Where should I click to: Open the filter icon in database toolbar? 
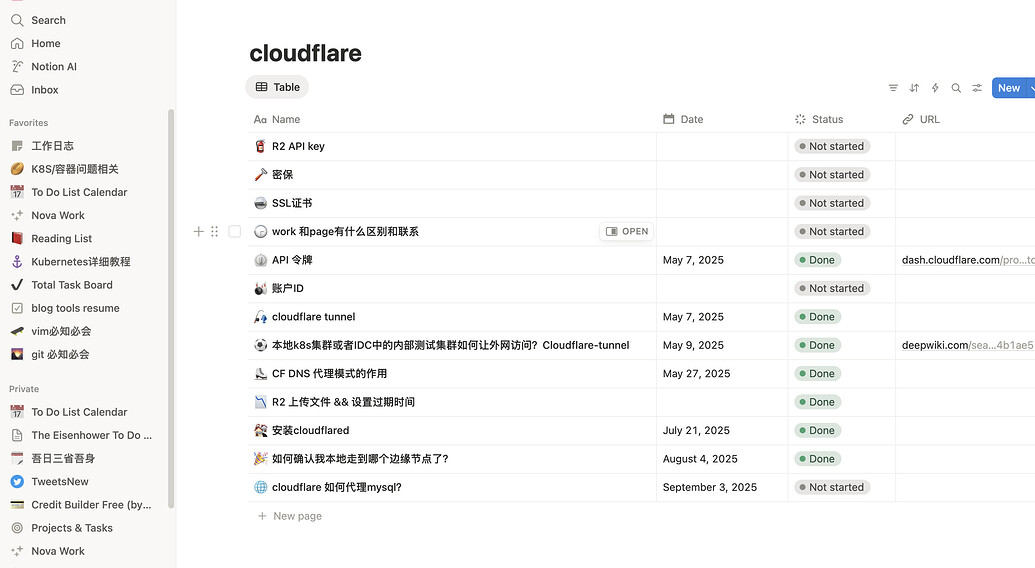pos(893,88)
